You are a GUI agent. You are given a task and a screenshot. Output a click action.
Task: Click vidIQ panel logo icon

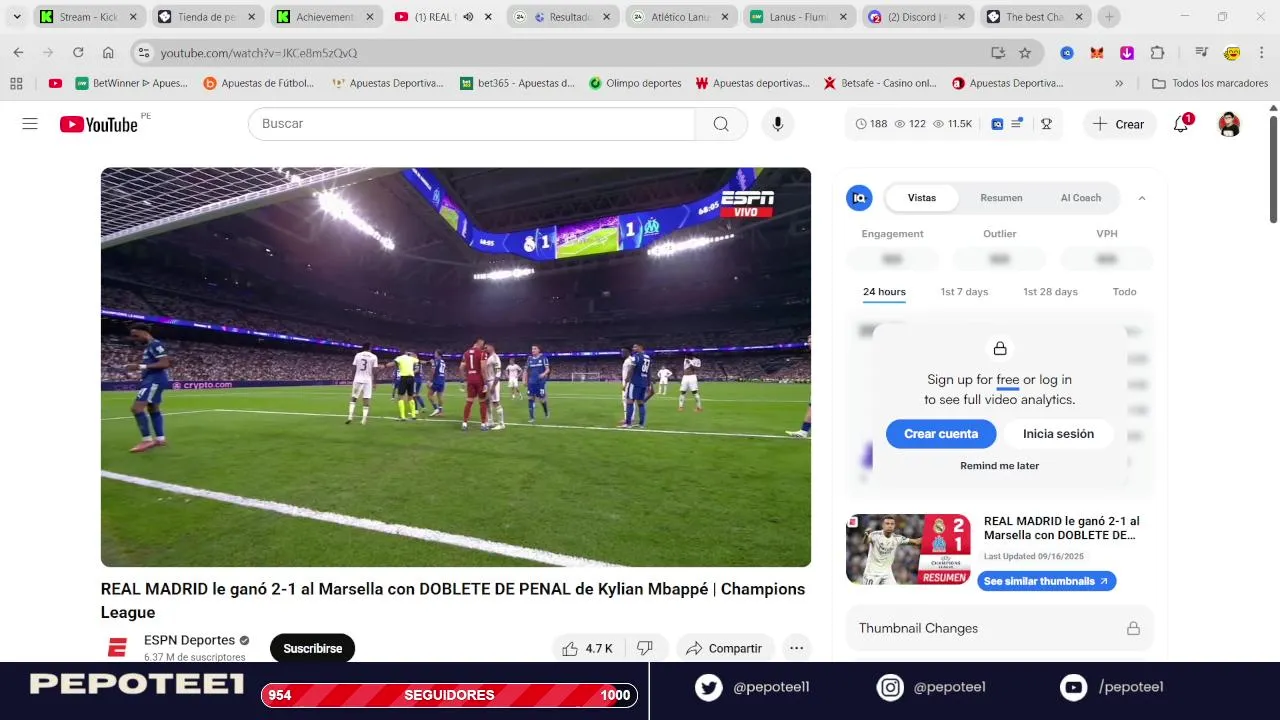[859, 198]
